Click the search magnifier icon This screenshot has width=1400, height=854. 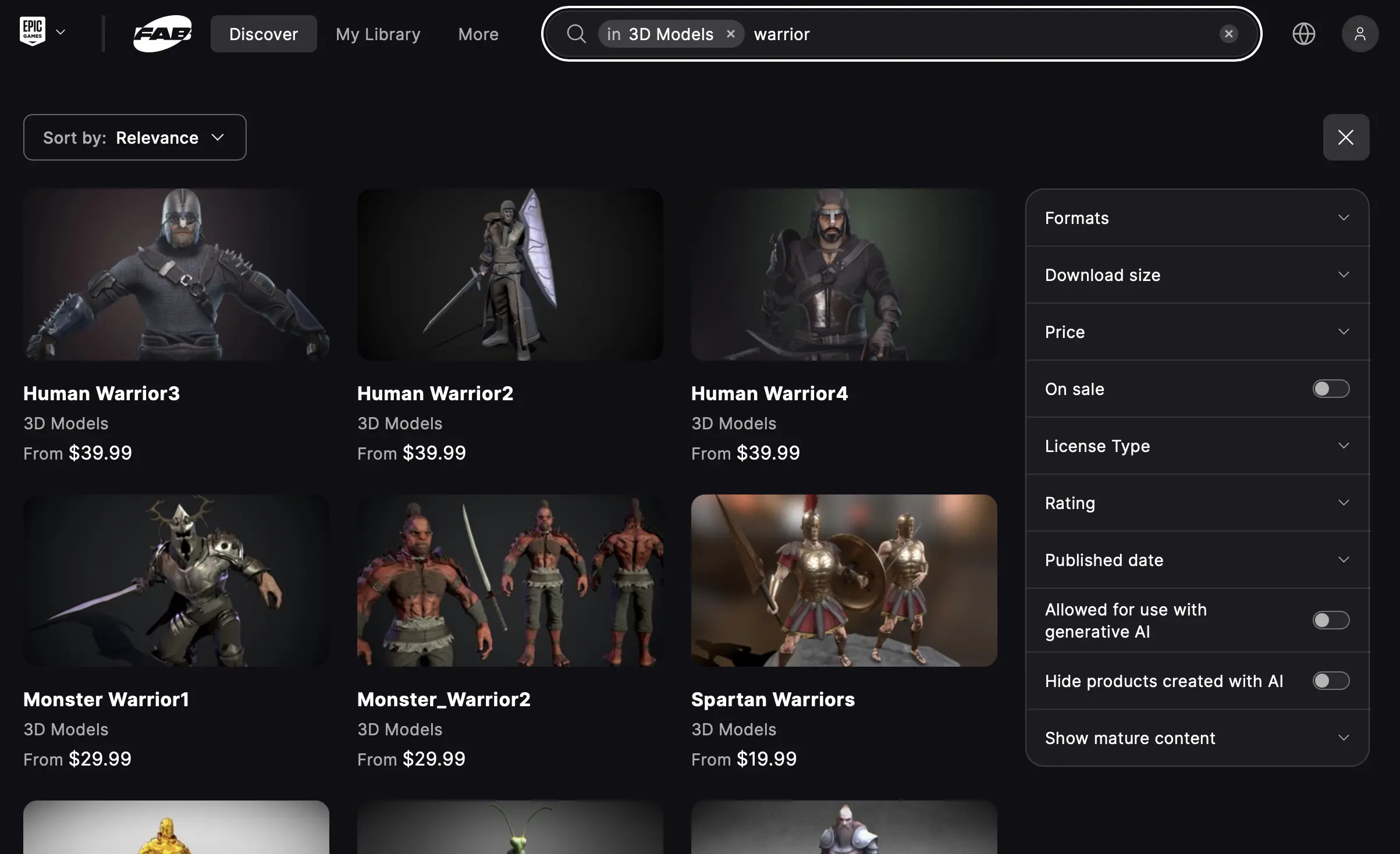pos(577,33)
